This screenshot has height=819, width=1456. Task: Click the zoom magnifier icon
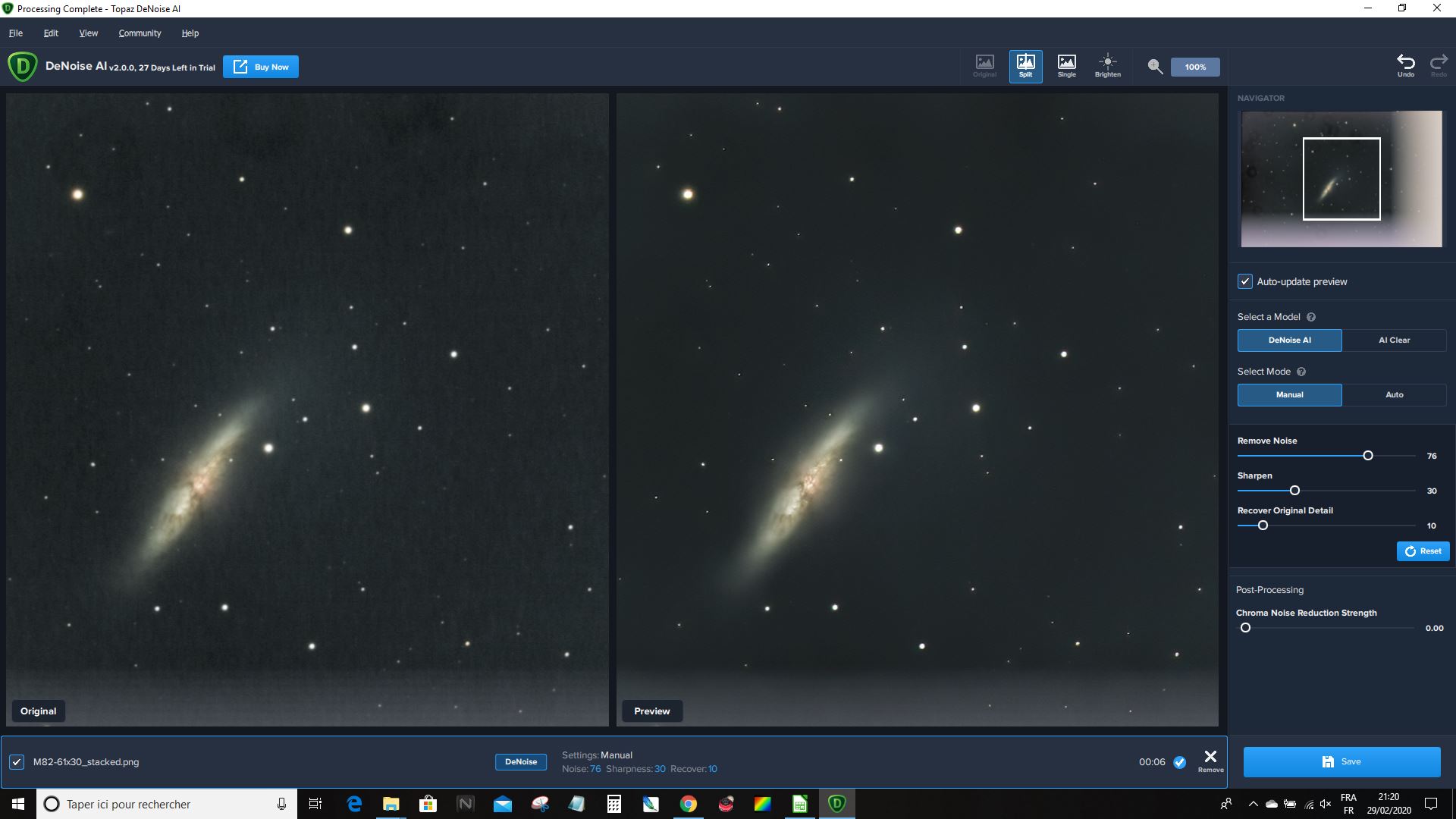coord(1155,67)
